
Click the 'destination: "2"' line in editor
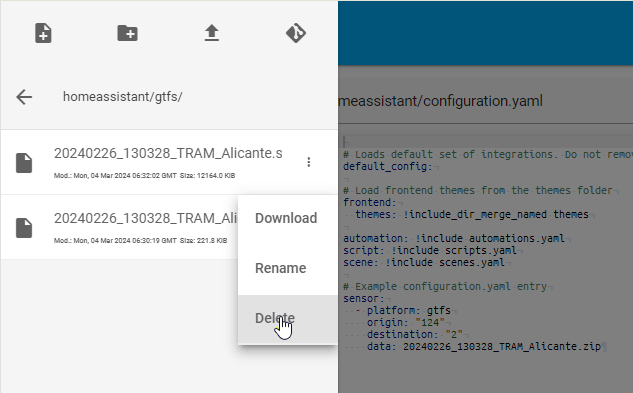[x=415, y=334]
